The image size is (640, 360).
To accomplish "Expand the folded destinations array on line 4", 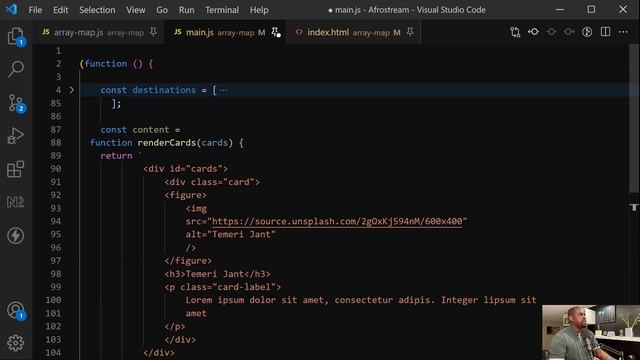I will coord(71,90).
